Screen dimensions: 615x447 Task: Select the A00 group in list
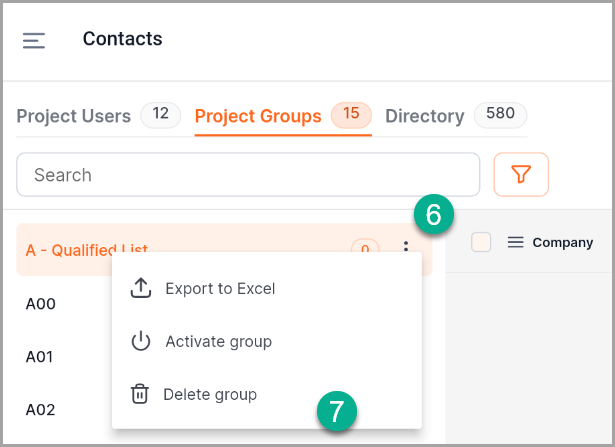(41, 304)
